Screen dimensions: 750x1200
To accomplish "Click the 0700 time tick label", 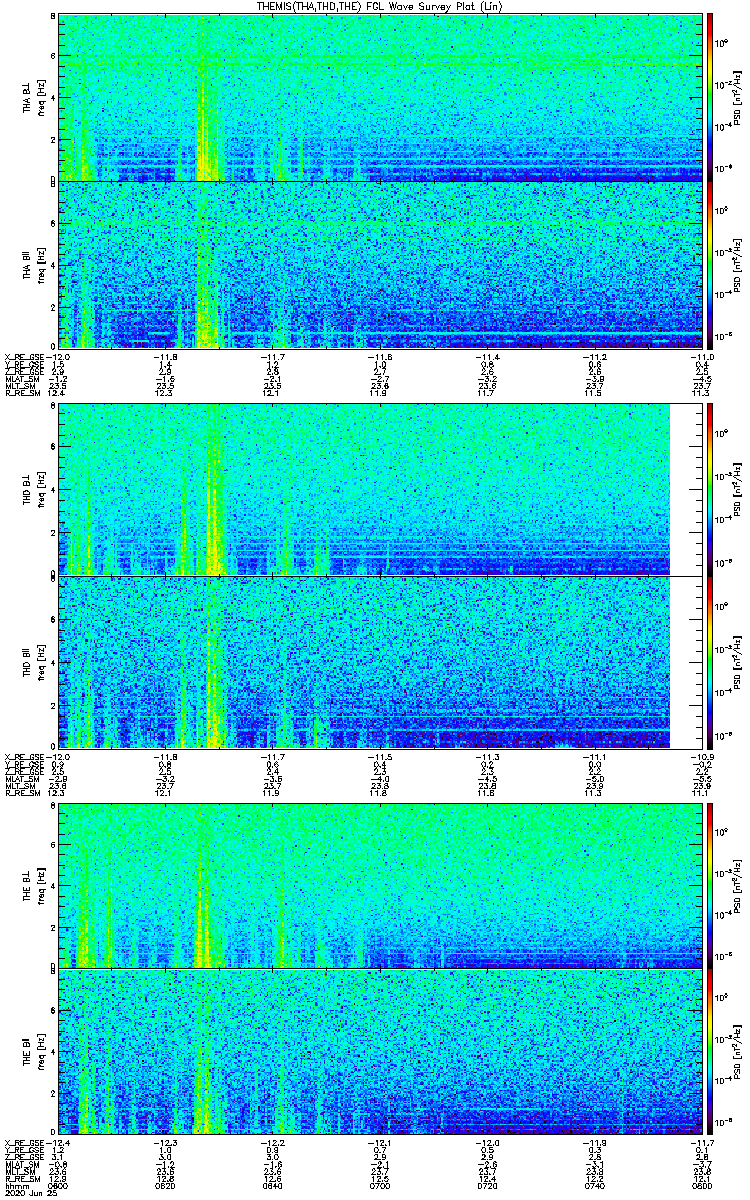I will (380, 1186).
